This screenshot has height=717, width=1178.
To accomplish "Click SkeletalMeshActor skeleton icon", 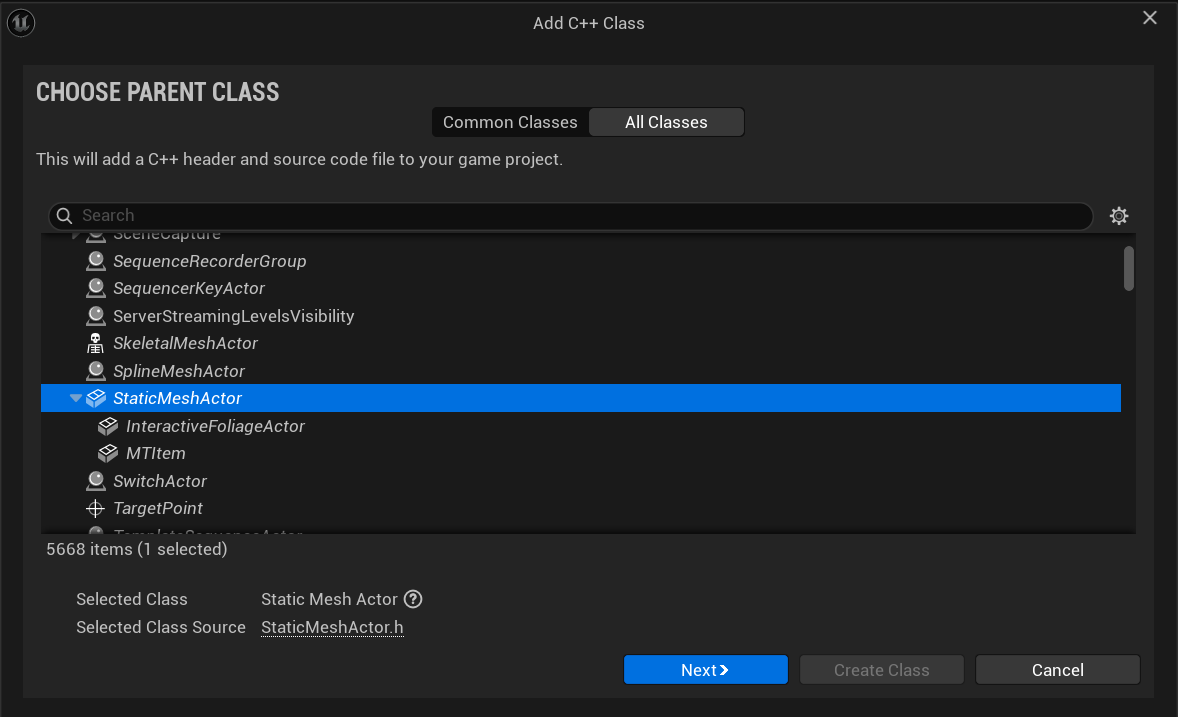I will [x=95, y=343].
